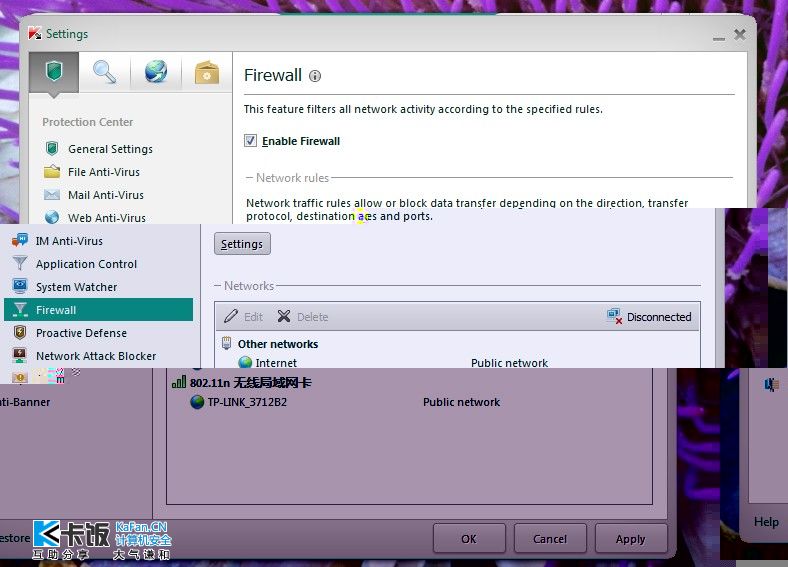
Task: Click the General Settings shield icon
Action: point(52,148)
